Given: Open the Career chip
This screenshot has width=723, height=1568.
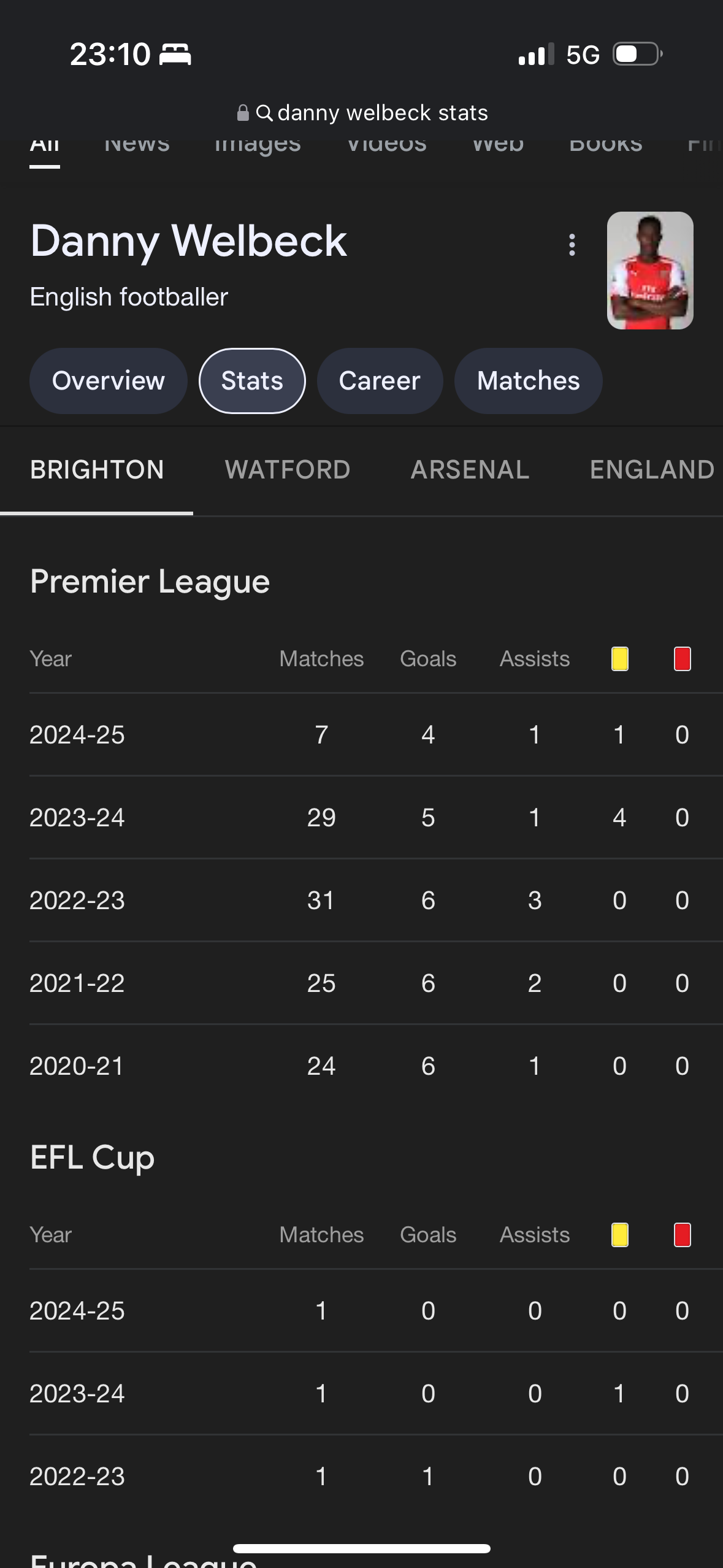Looking at the screenshot, I should click(380, 381).
